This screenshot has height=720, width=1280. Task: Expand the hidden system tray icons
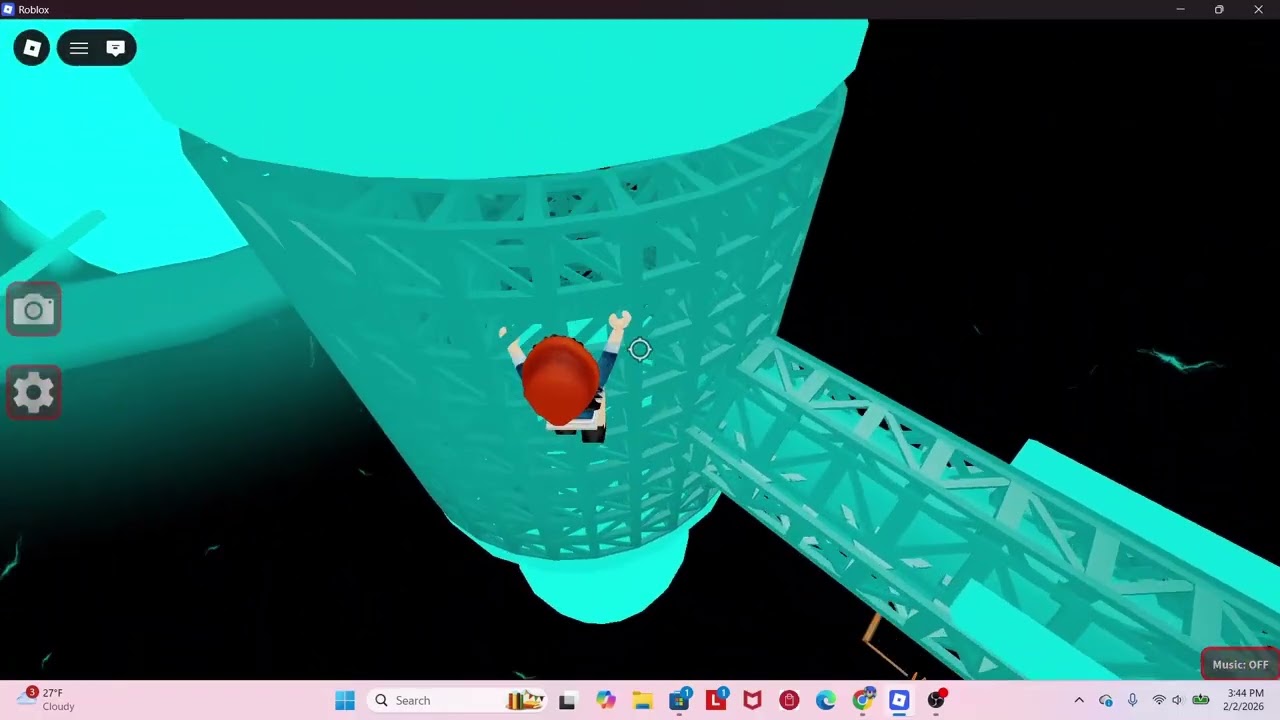(1079, 700)
